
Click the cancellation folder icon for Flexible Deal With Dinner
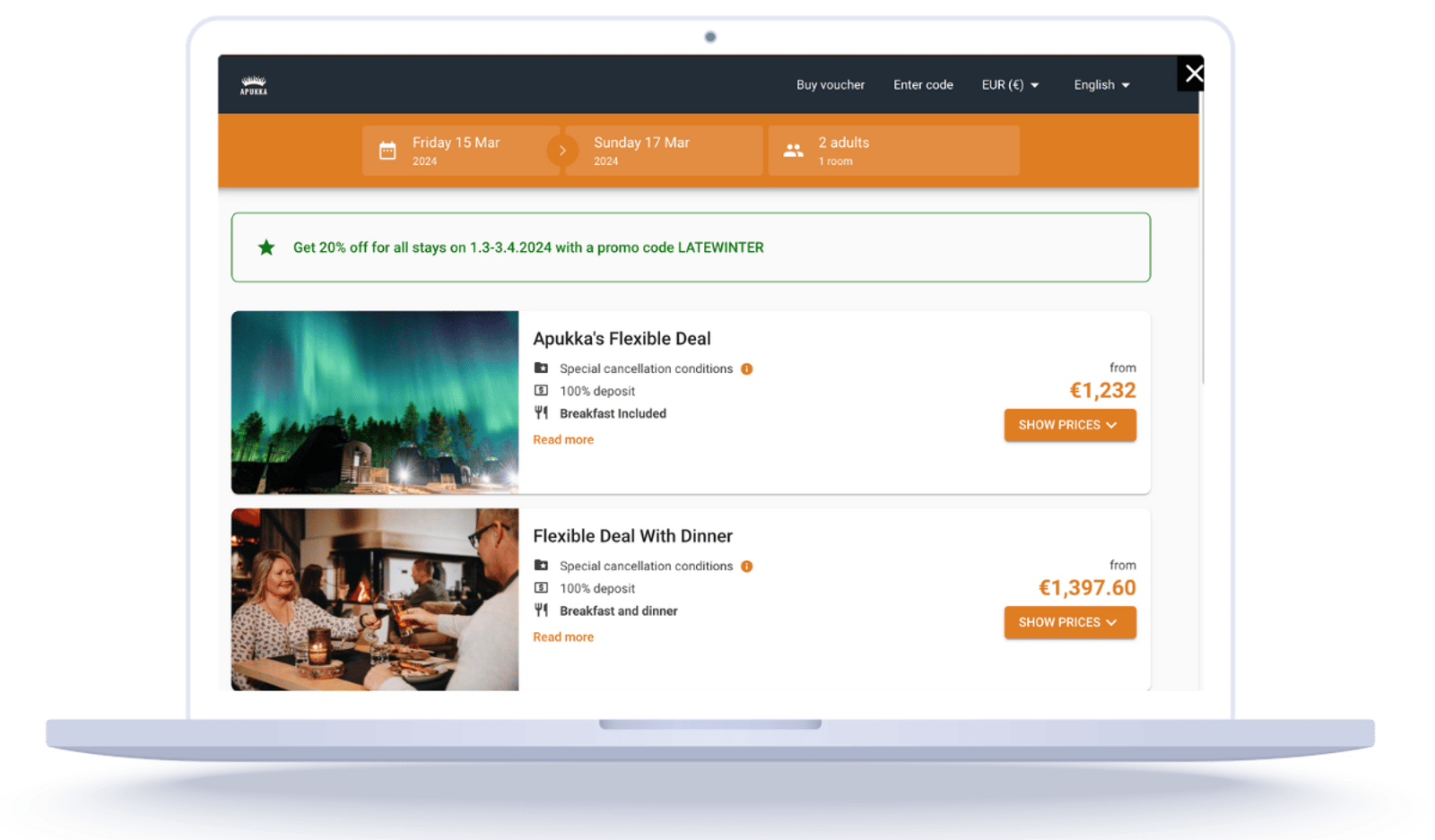[x=541, y=565]
